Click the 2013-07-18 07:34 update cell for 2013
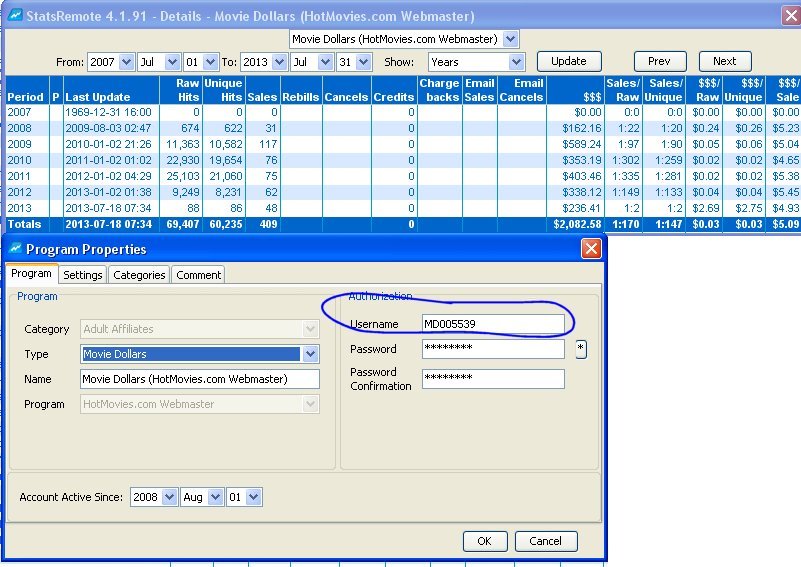The width and height of the screenshot is (801, 567). 108,208
